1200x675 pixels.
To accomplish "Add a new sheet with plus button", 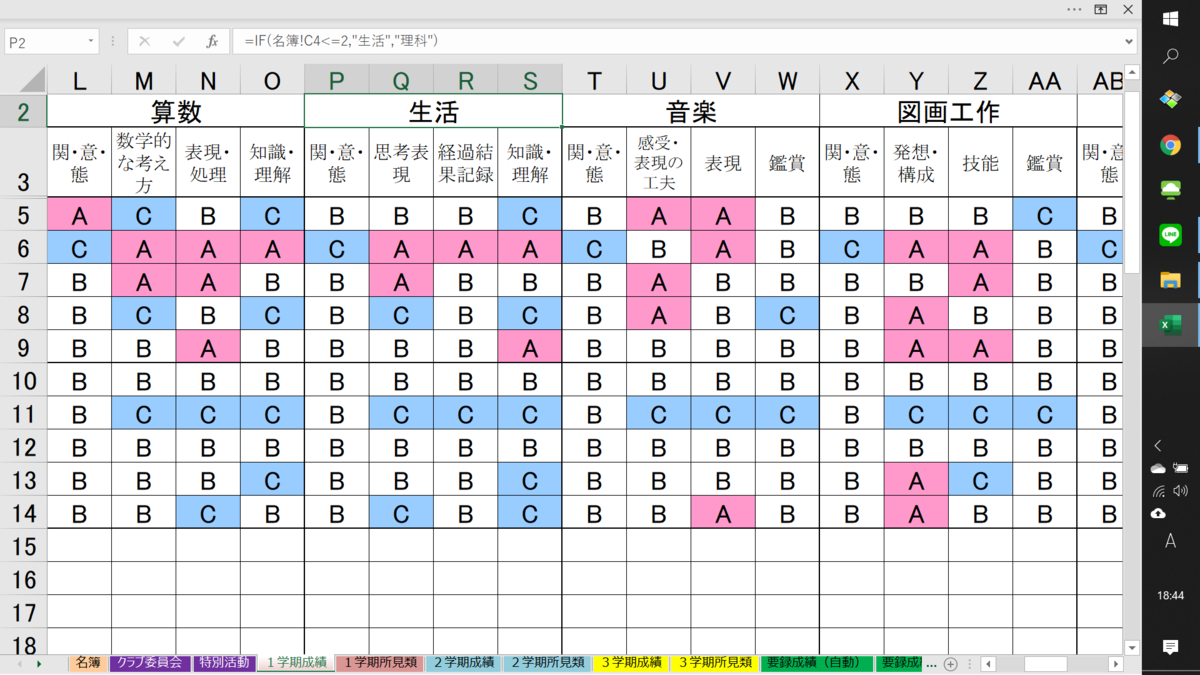I will tap(951, 664).
